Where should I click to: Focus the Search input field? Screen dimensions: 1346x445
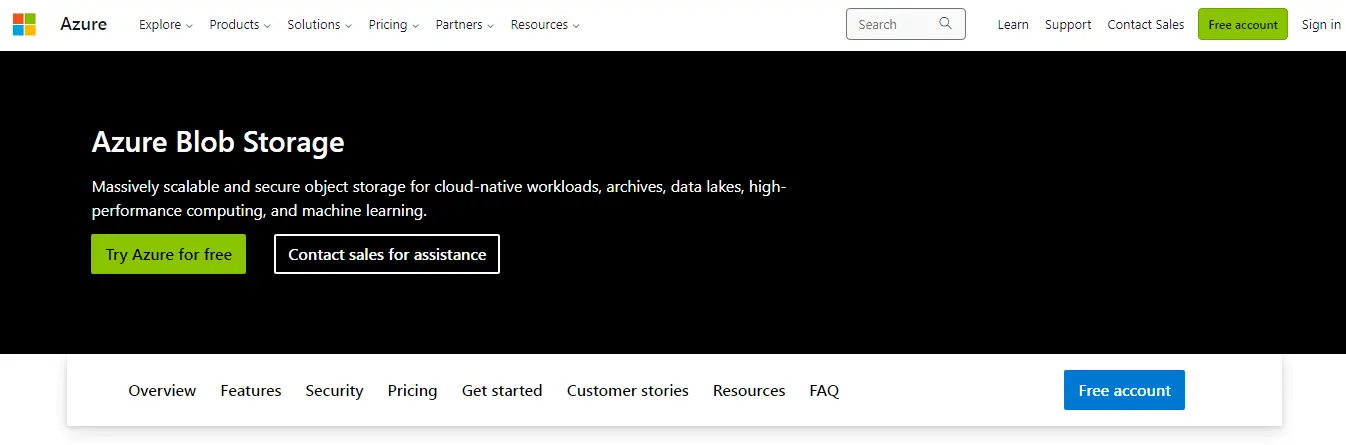click(905, 24)
